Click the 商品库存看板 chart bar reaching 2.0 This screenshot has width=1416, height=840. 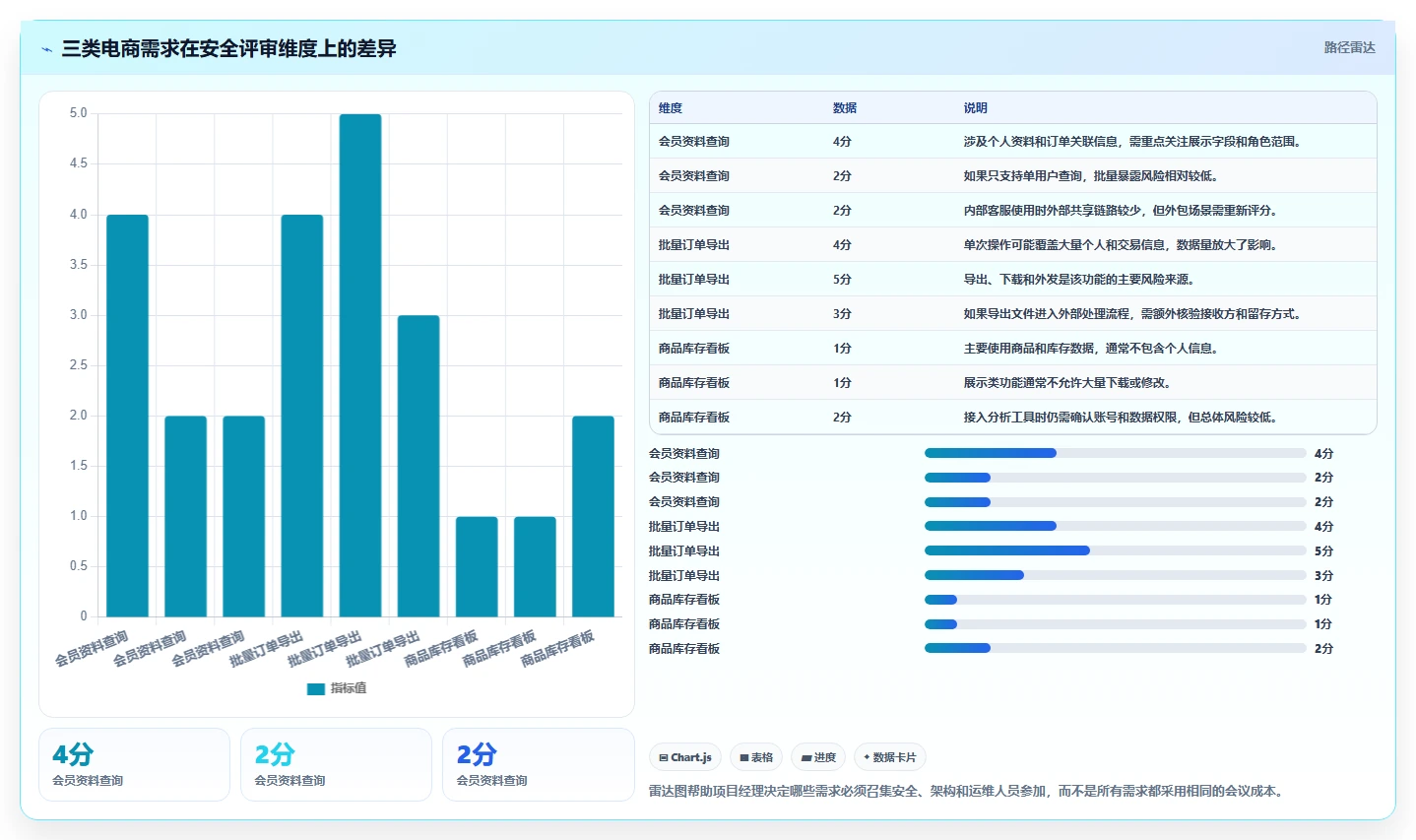pos(593,516)
